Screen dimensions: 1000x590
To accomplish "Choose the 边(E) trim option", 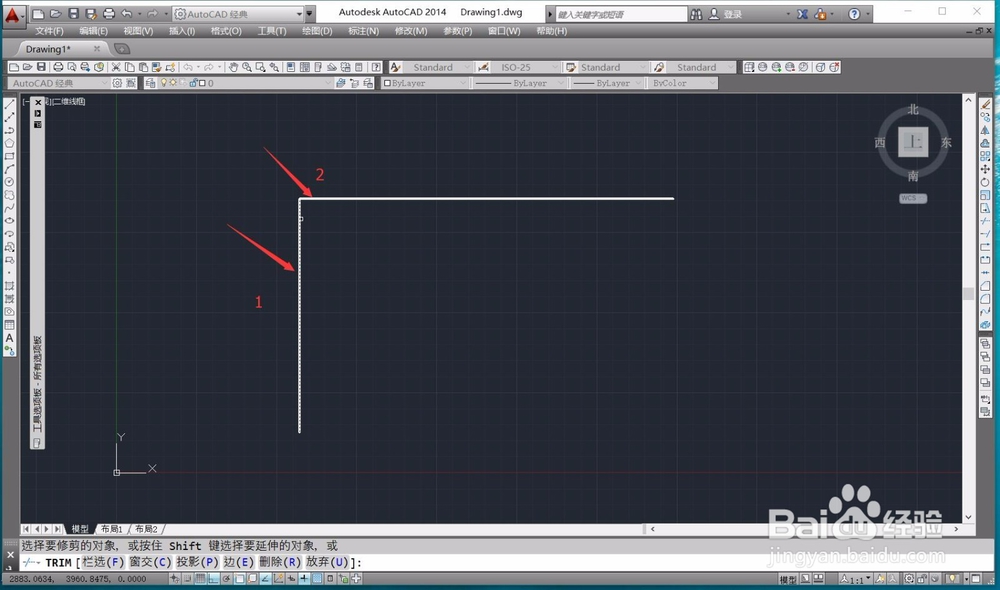I will tap(239, 562).
